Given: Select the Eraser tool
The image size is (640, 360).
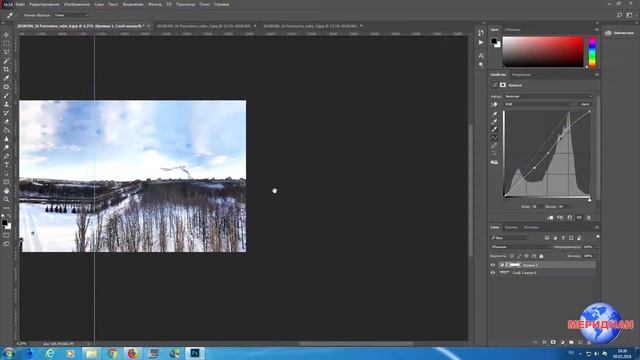Looking at the screenshot, I should pos(6,122).
